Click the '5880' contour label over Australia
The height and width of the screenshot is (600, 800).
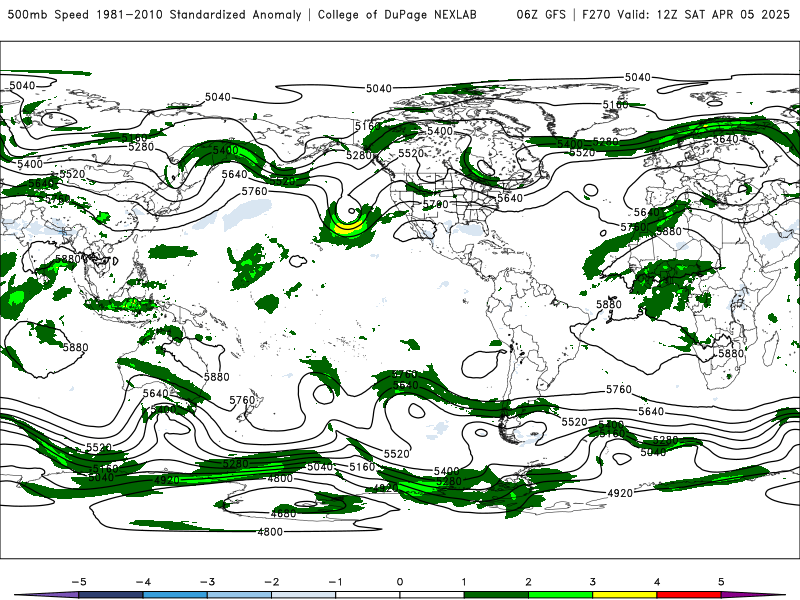[217, 377]
